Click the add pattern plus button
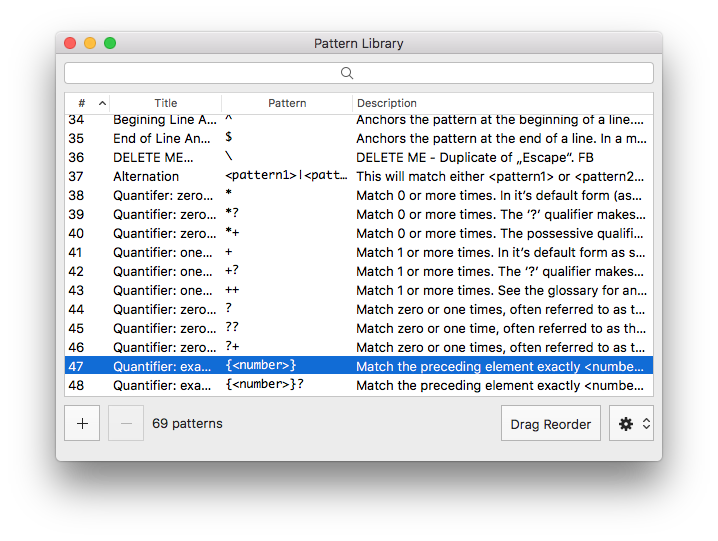This screenshot has width=718, height=541. (82, 423)
